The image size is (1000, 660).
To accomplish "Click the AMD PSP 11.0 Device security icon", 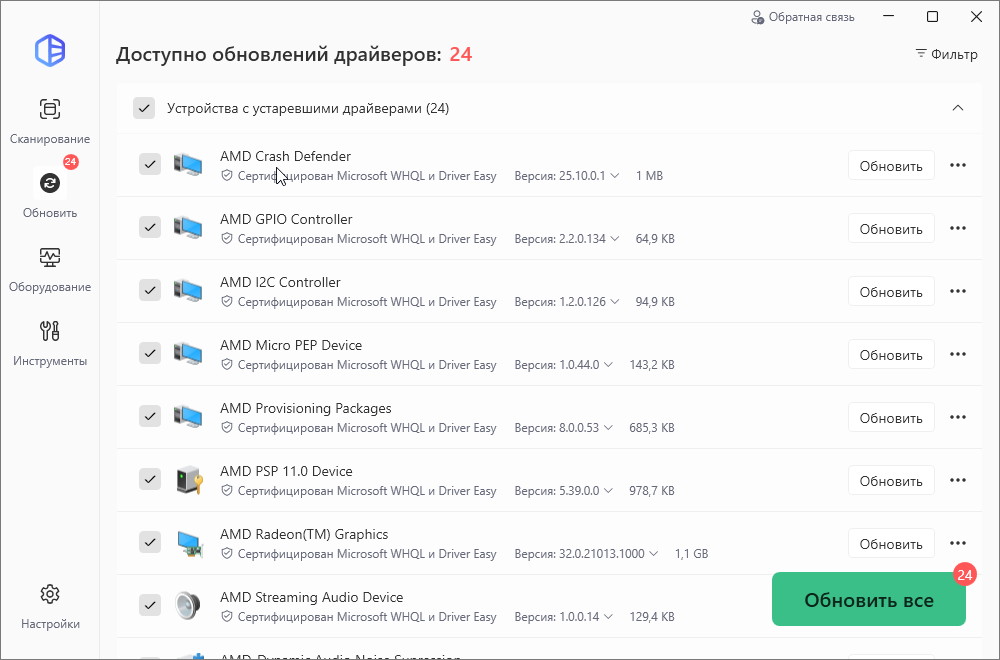I will tap(189, 480).
